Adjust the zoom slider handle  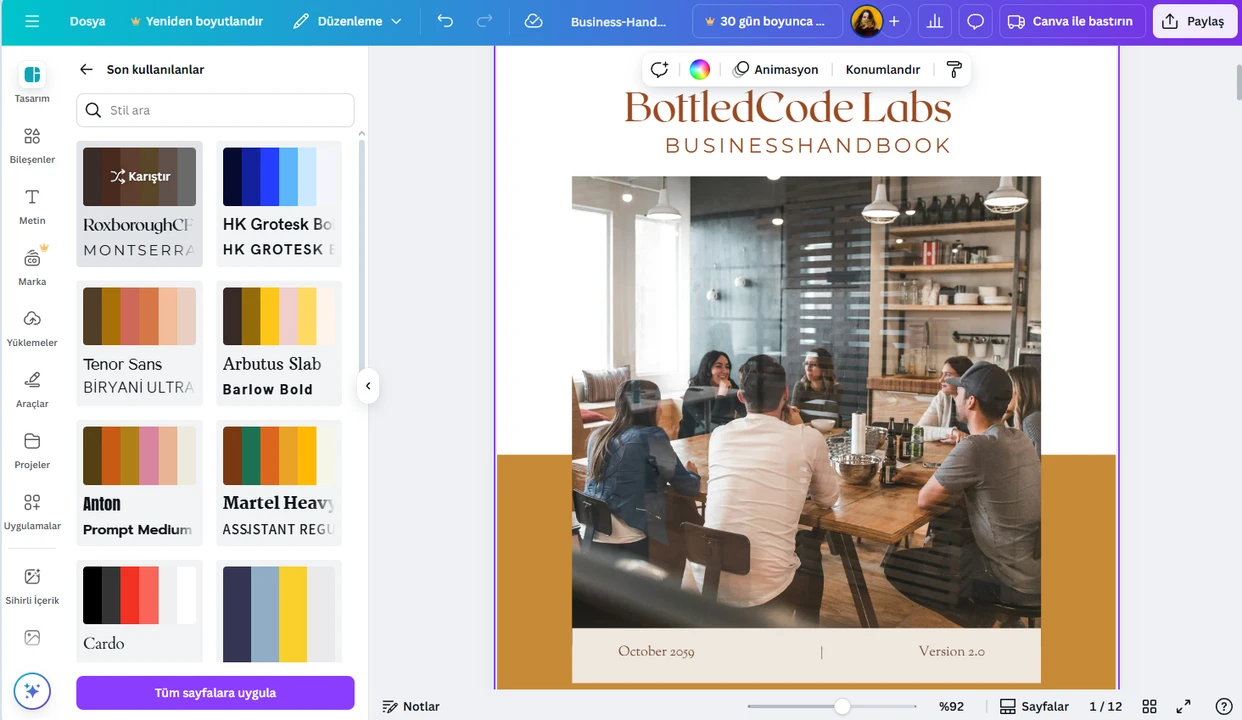tap(842, 706)
